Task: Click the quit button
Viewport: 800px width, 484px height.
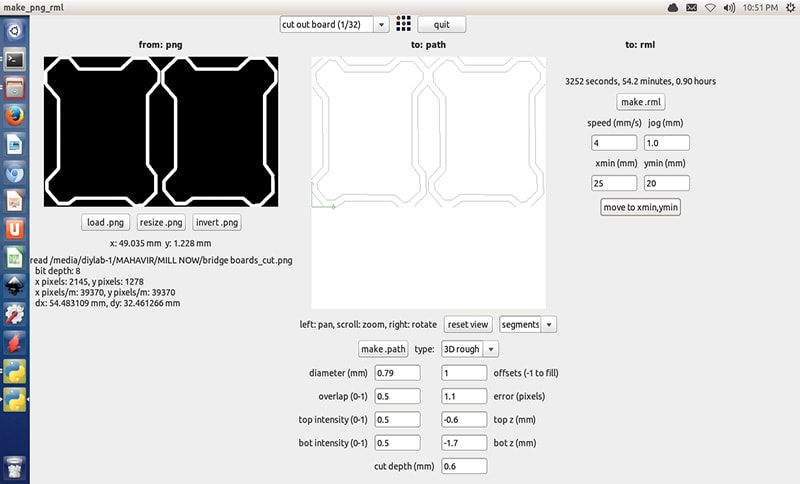Action: (441, 24)
